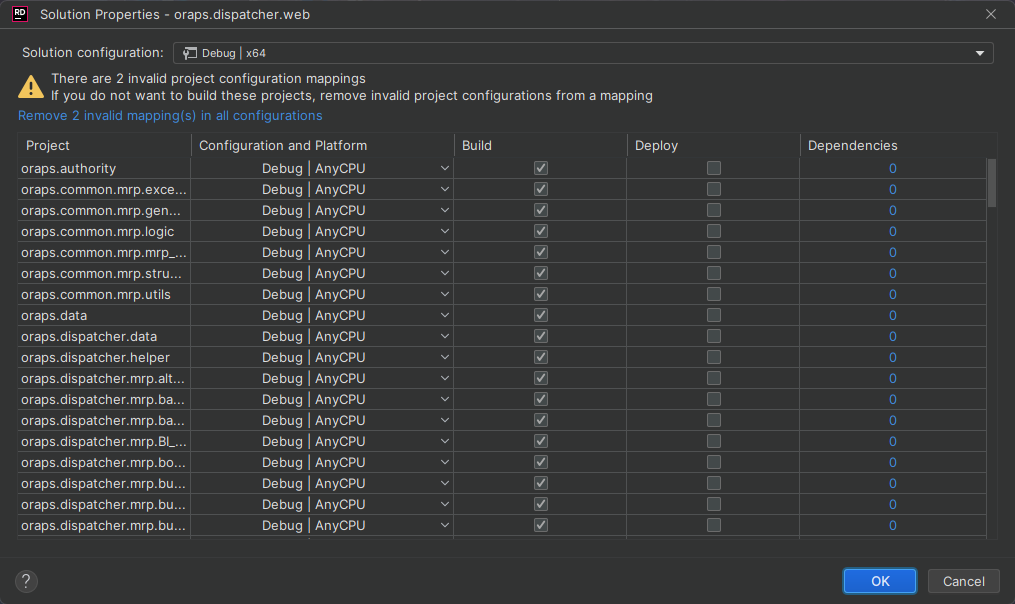
Task: Close the Solution Properties dialog
Action: pyautogui.click(x=991, y=15)
